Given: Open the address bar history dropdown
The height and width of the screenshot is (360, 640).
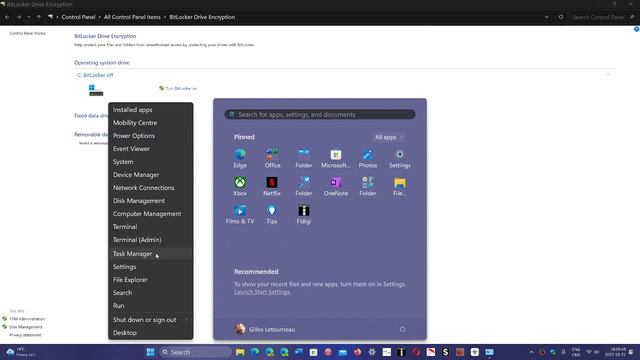Looking at the screenshot, I should [x=547, y=17].
